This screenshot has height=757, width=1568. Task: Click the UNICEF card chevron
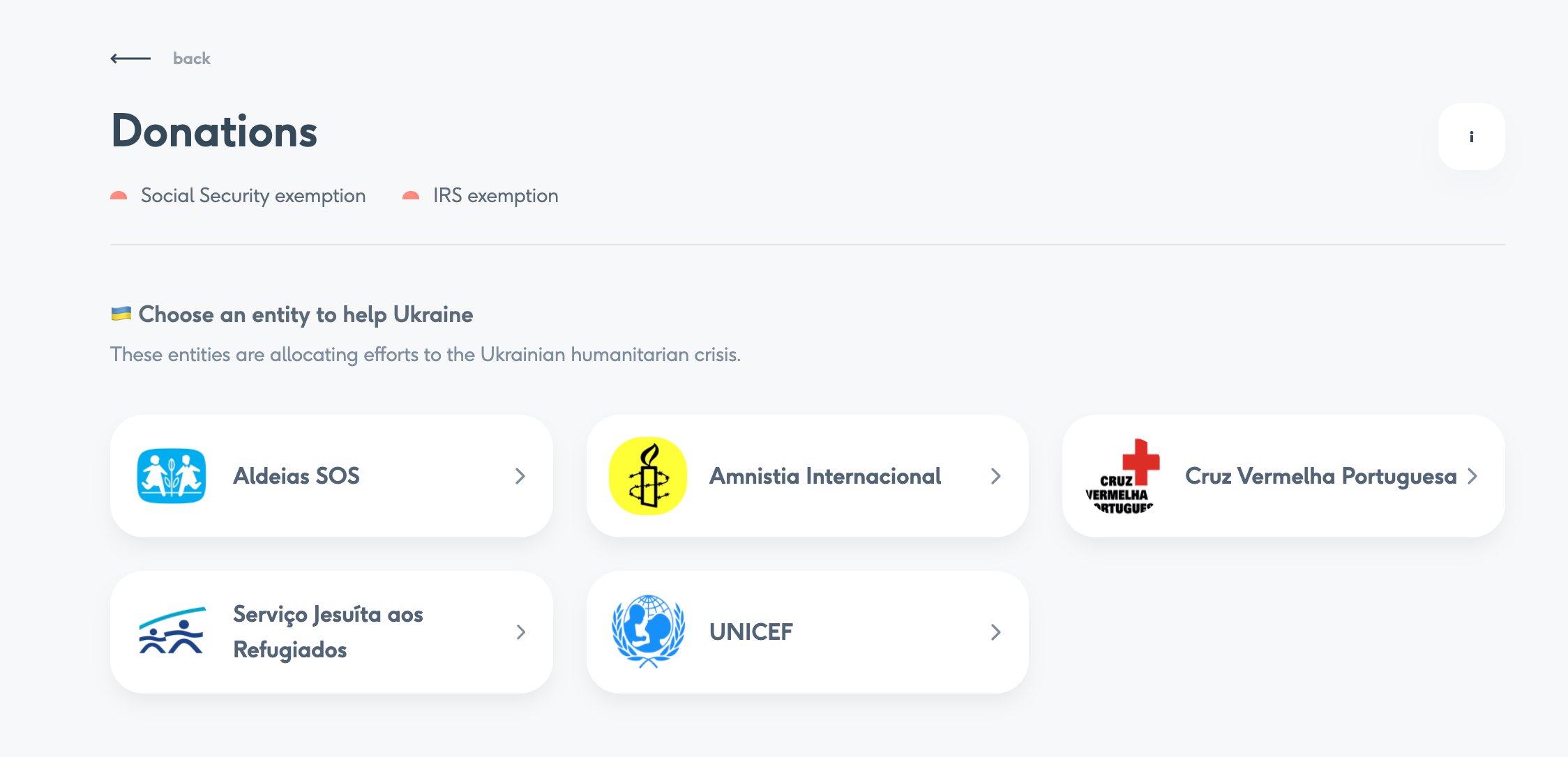(x=996, y=632)
